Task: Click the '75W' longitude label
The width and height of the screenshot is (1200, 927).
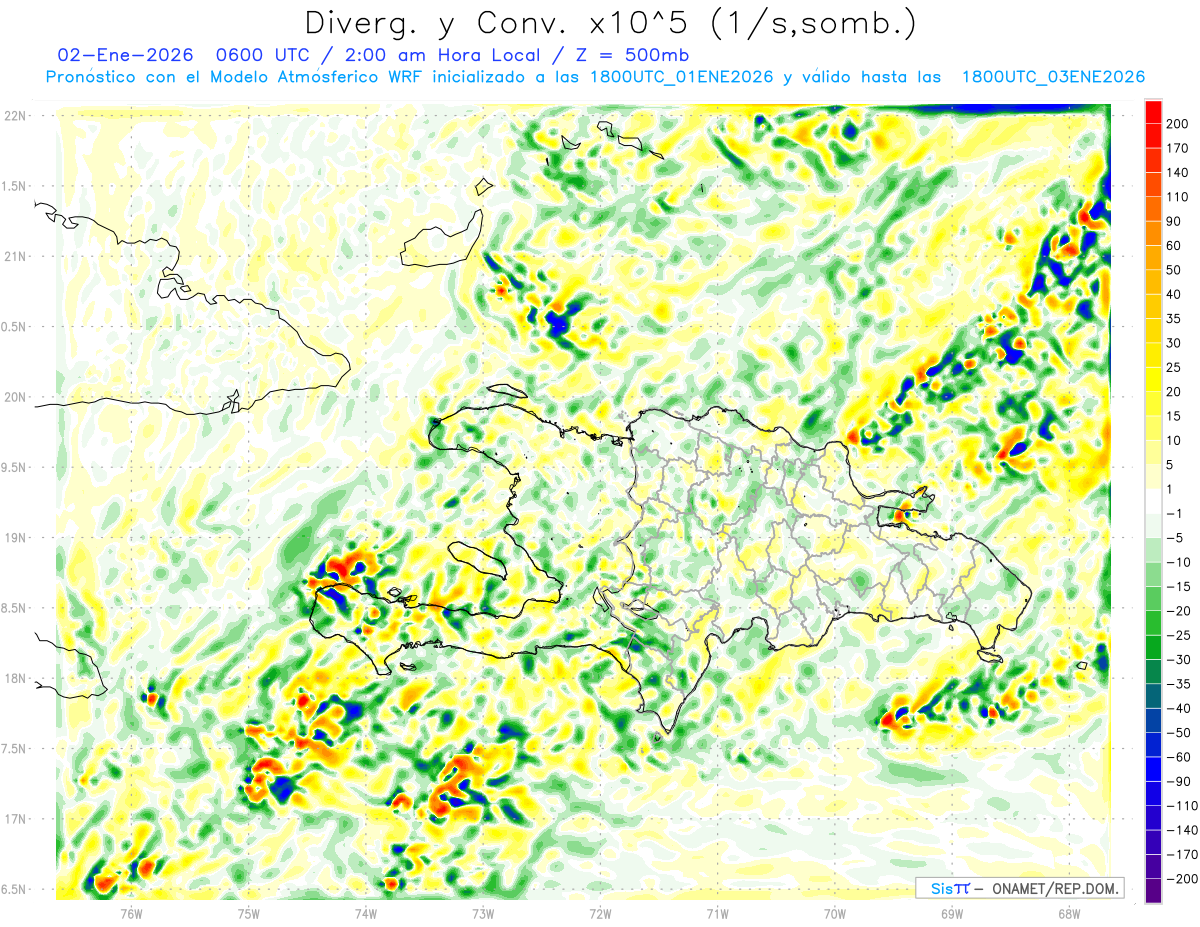Action: click(249, 913)
